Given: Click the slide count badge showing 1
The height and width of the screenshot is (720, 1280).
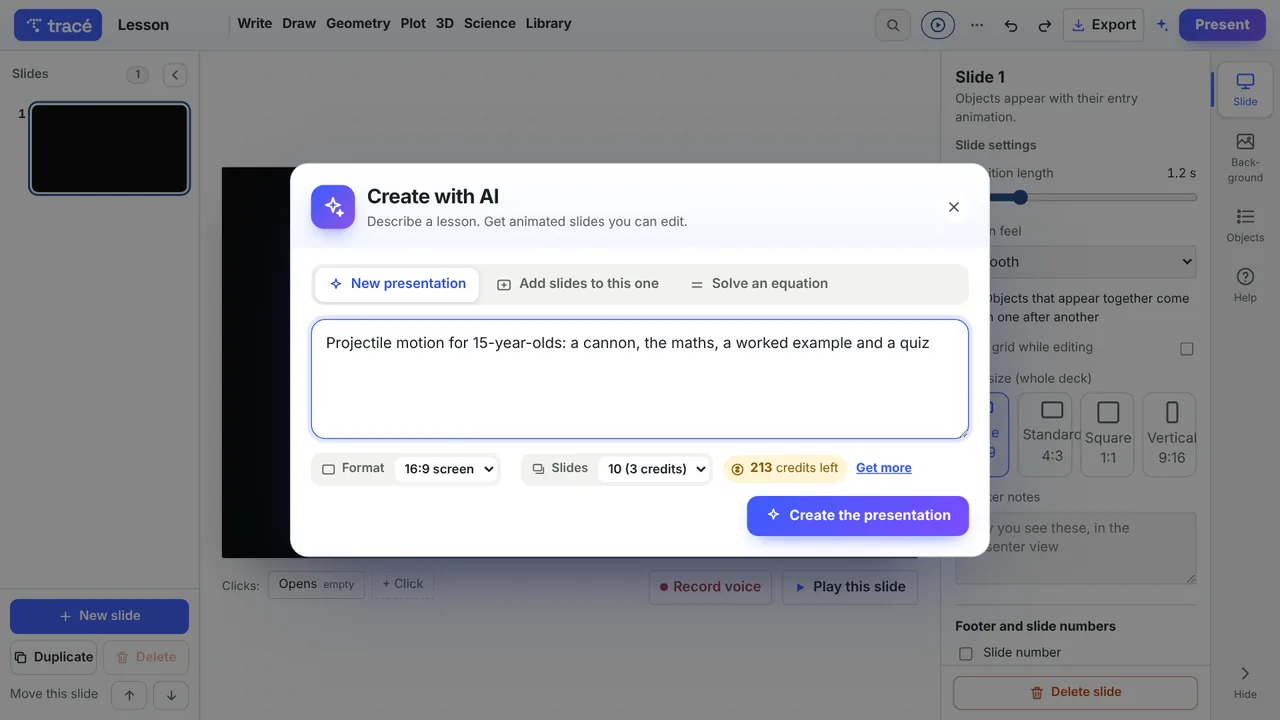Looking at the screenshot, I should [138, 74].
